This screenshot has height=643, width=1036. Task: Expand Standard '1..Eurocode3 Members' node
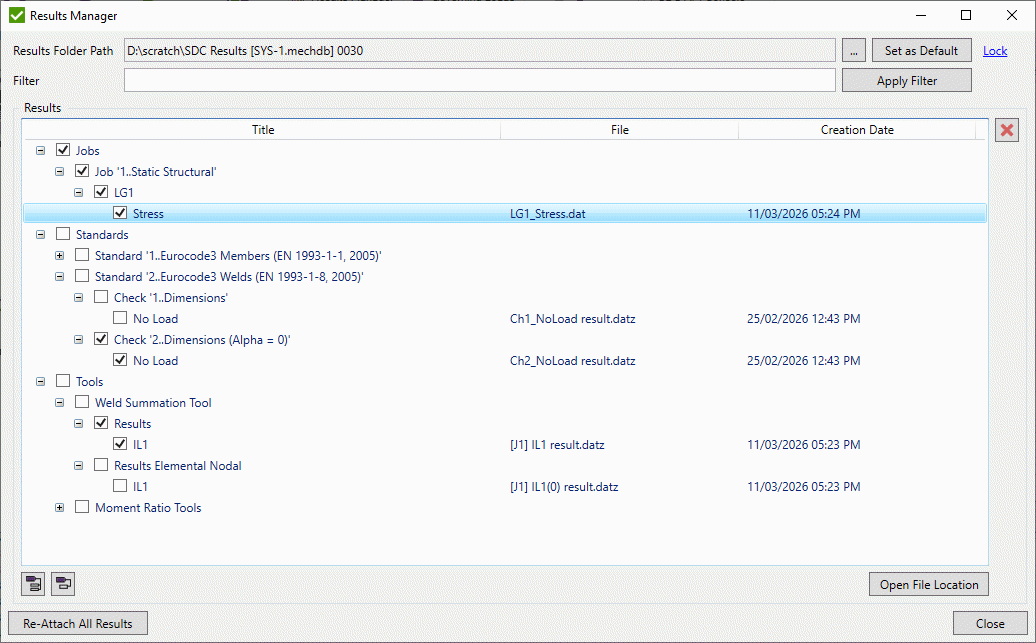tap(59, 255)
